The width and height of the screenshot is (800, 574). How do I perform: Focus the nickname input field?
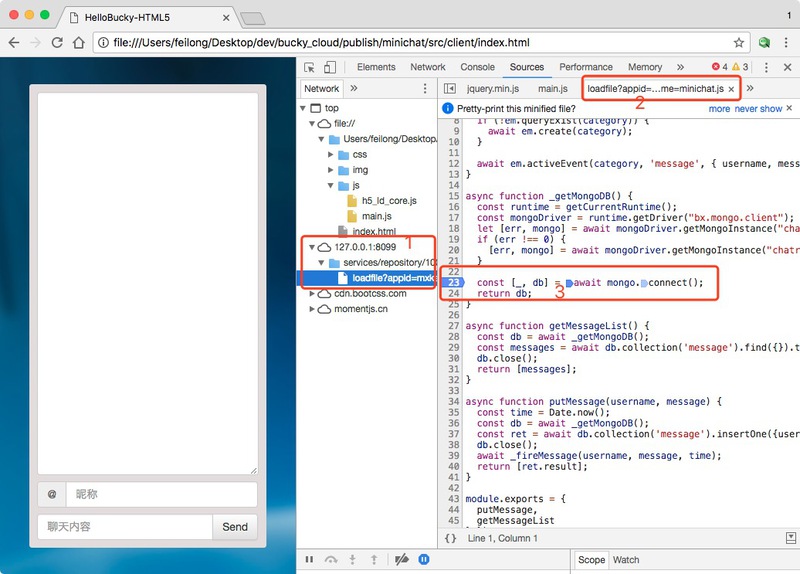coord(161,494)
